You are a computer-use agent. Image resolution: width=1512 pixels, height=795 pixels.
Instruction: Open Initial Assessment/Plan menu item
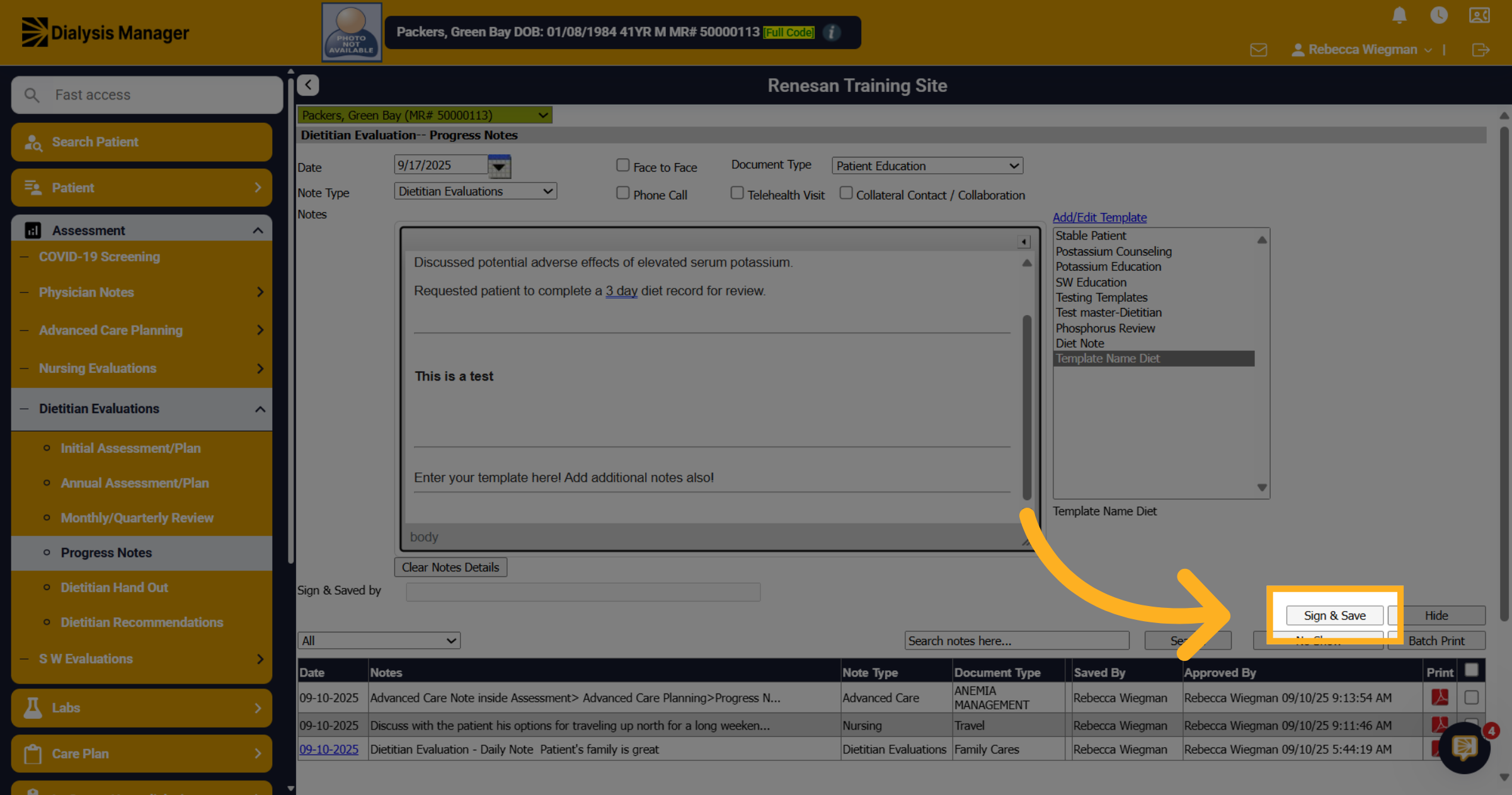point(130,449)
